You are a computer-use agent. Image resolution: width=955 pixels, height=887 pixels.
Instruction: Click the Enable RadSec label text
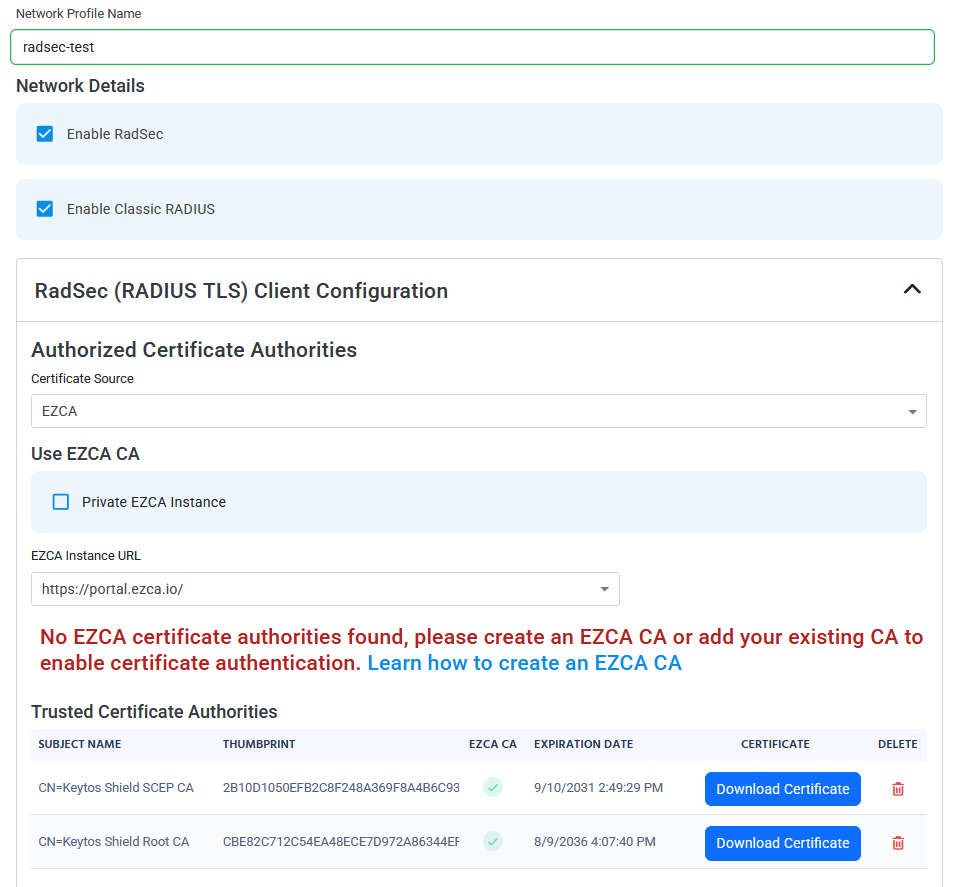click(x=115, y=134)
